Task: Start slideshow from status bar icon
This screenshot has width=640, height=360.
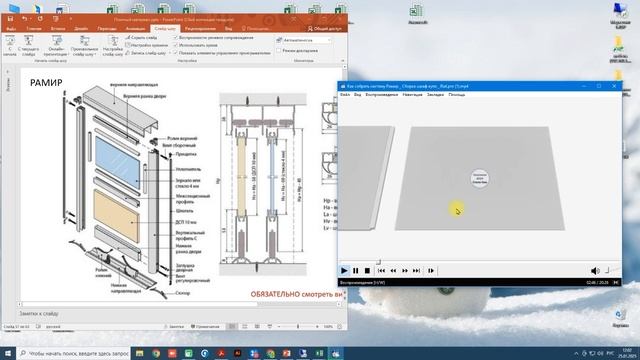Action: point(269,327)
